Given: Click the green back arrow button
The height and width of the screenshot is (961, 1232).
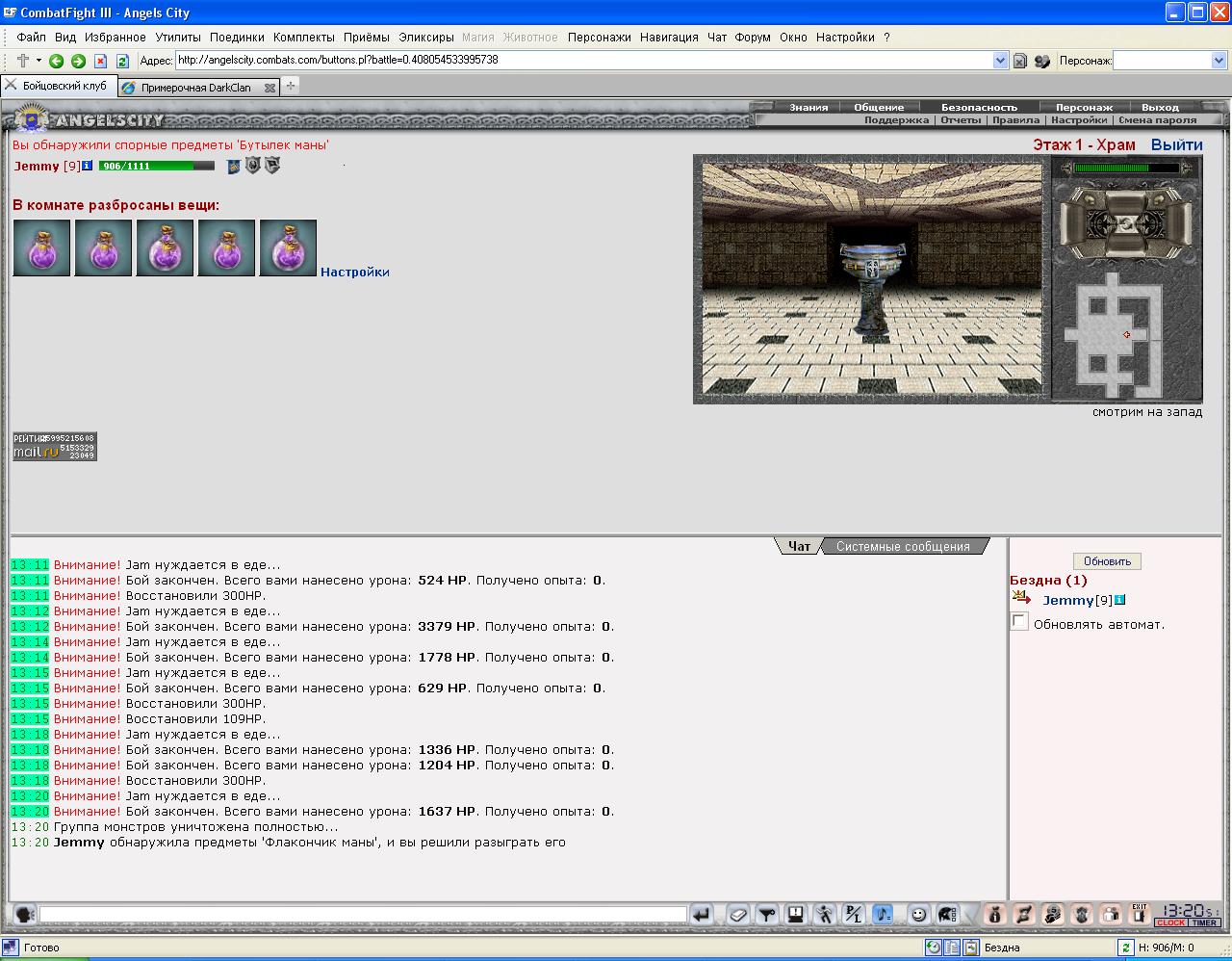Looking at the screenshot, I should tap(56, 61).
